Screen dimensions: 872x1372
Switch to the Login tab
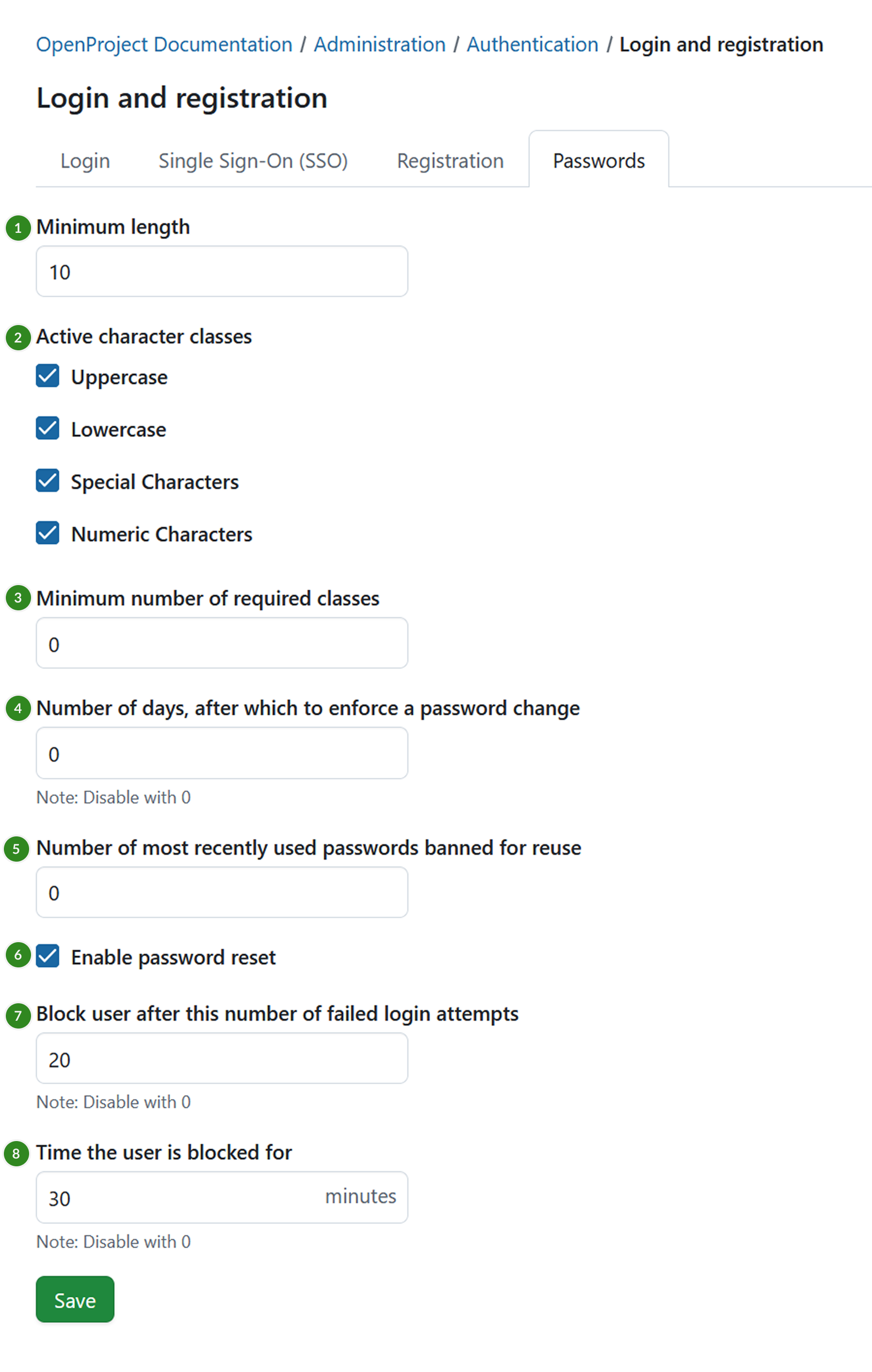point(84,160)
